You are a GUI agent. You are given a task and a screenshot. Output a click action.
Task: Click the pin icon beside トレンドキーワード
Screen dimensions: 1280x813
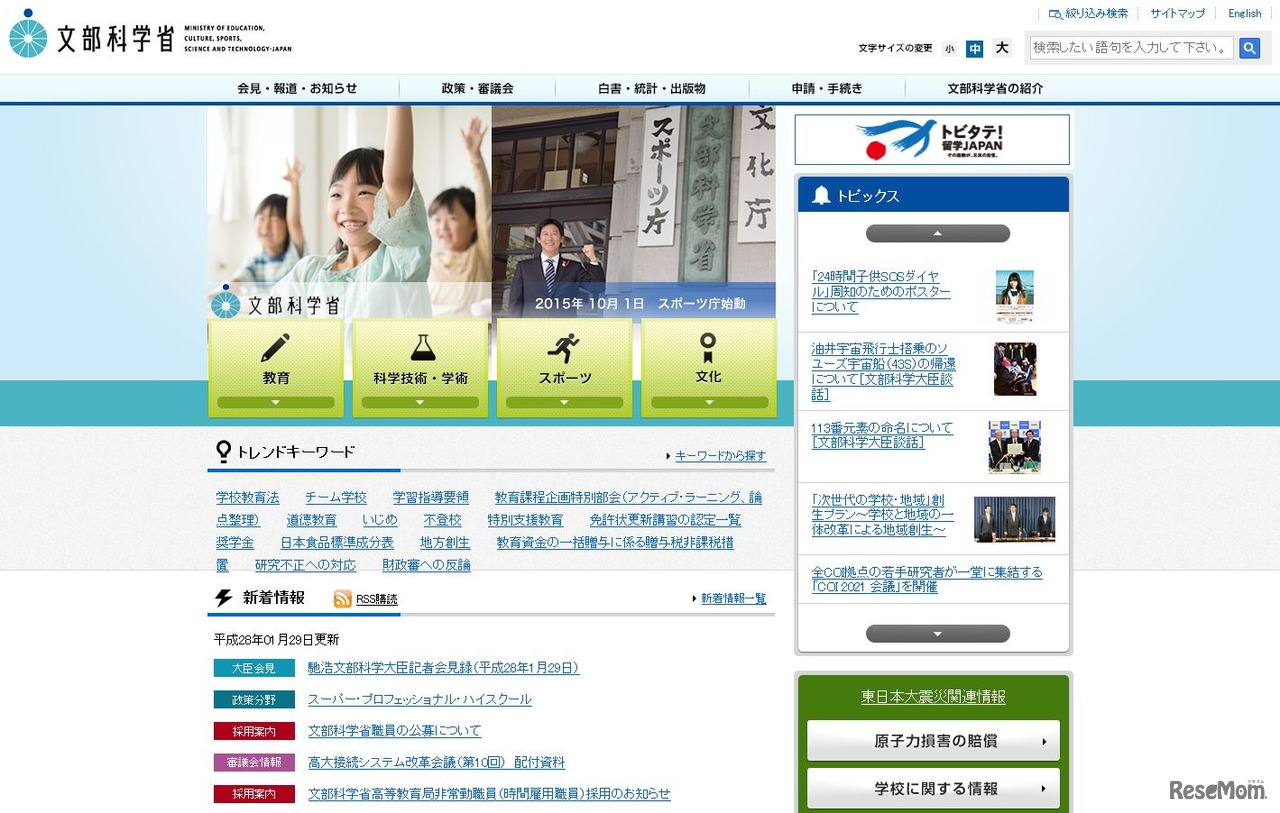[226, 451]
